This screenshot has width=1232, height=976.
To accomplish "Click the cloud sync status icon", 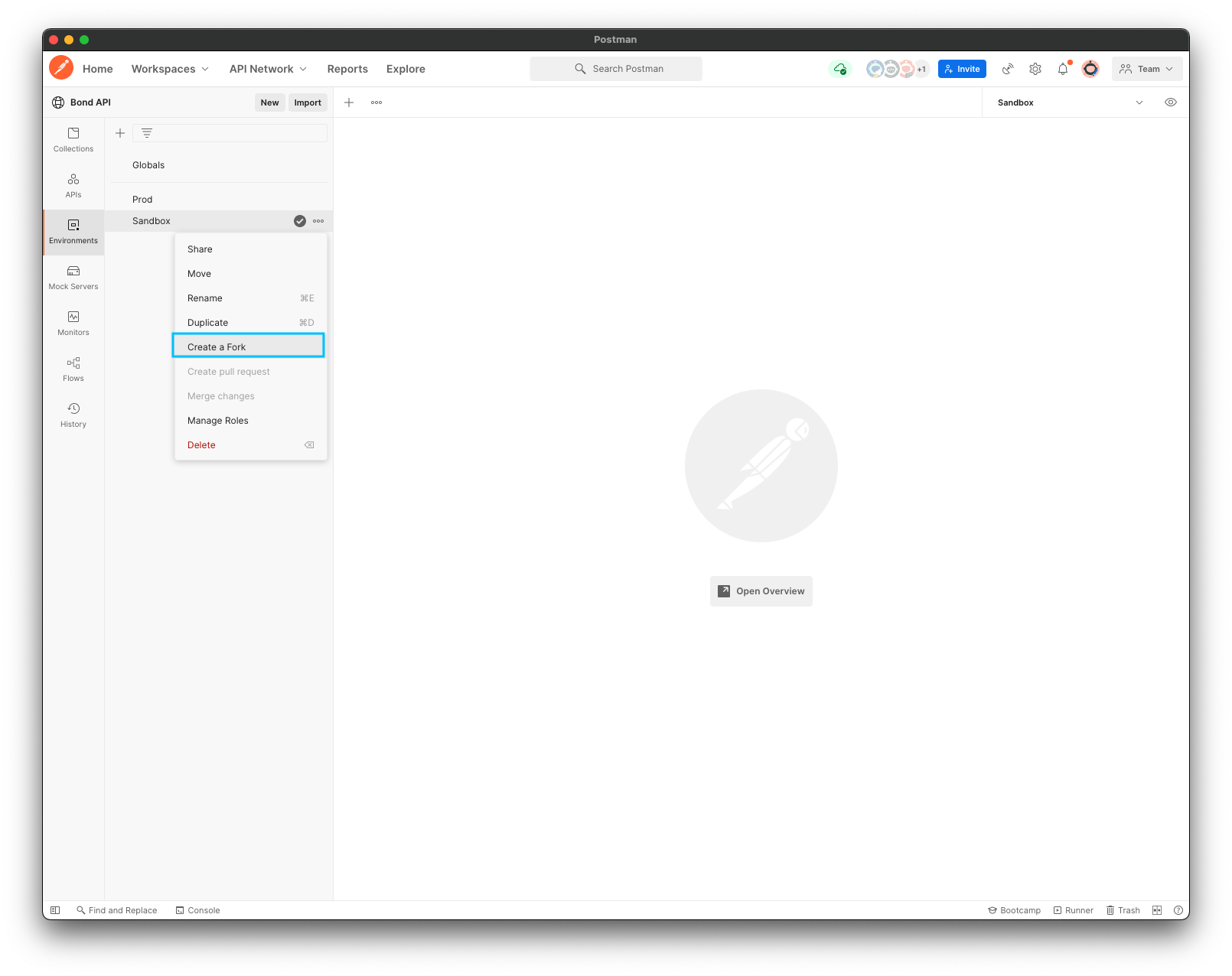I will pos(840,69).
